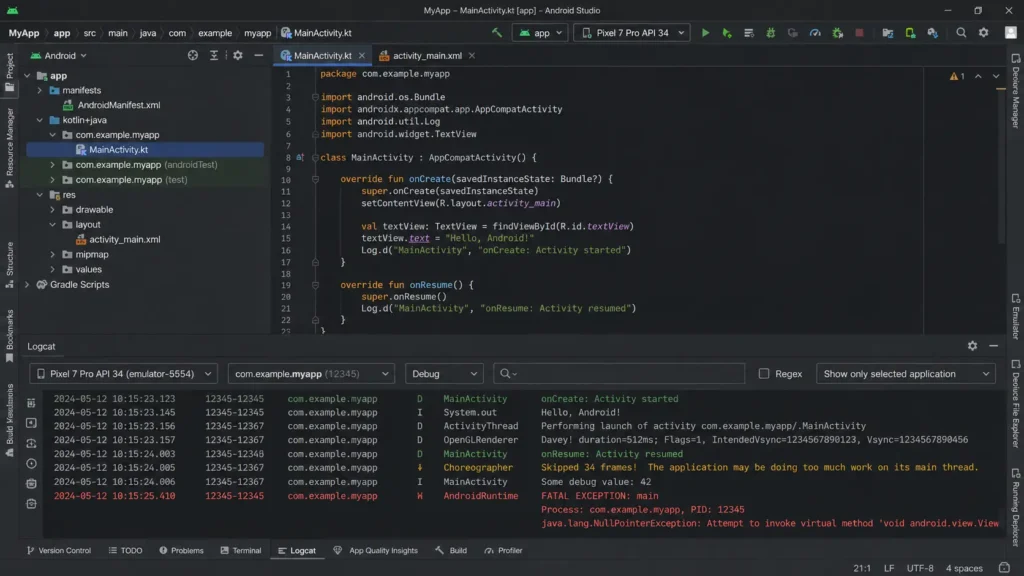This screenshot has height=576, width=1024.
Task: Open Logcat device selector emulator-5554
Action: (x=123, y=374)
